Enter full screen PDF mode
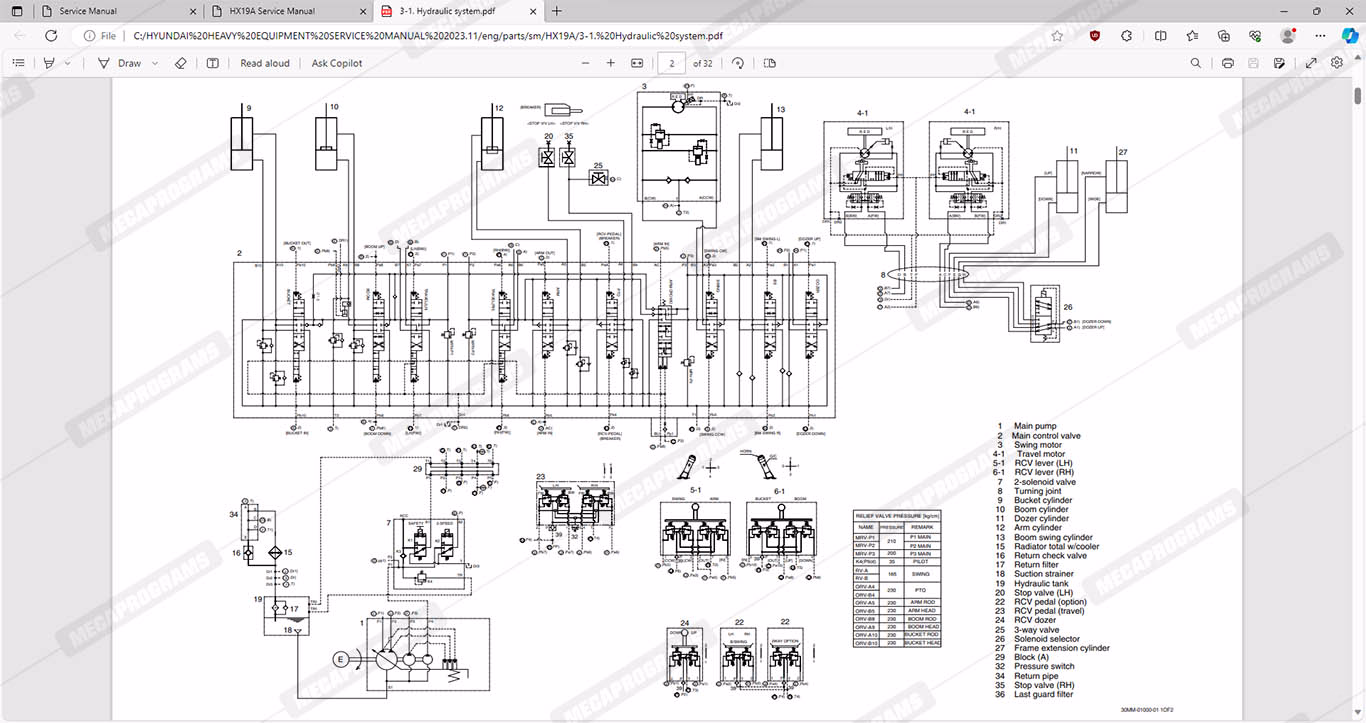Image resolution: width=1366 pixels, height=723 pixels. 1311,63
